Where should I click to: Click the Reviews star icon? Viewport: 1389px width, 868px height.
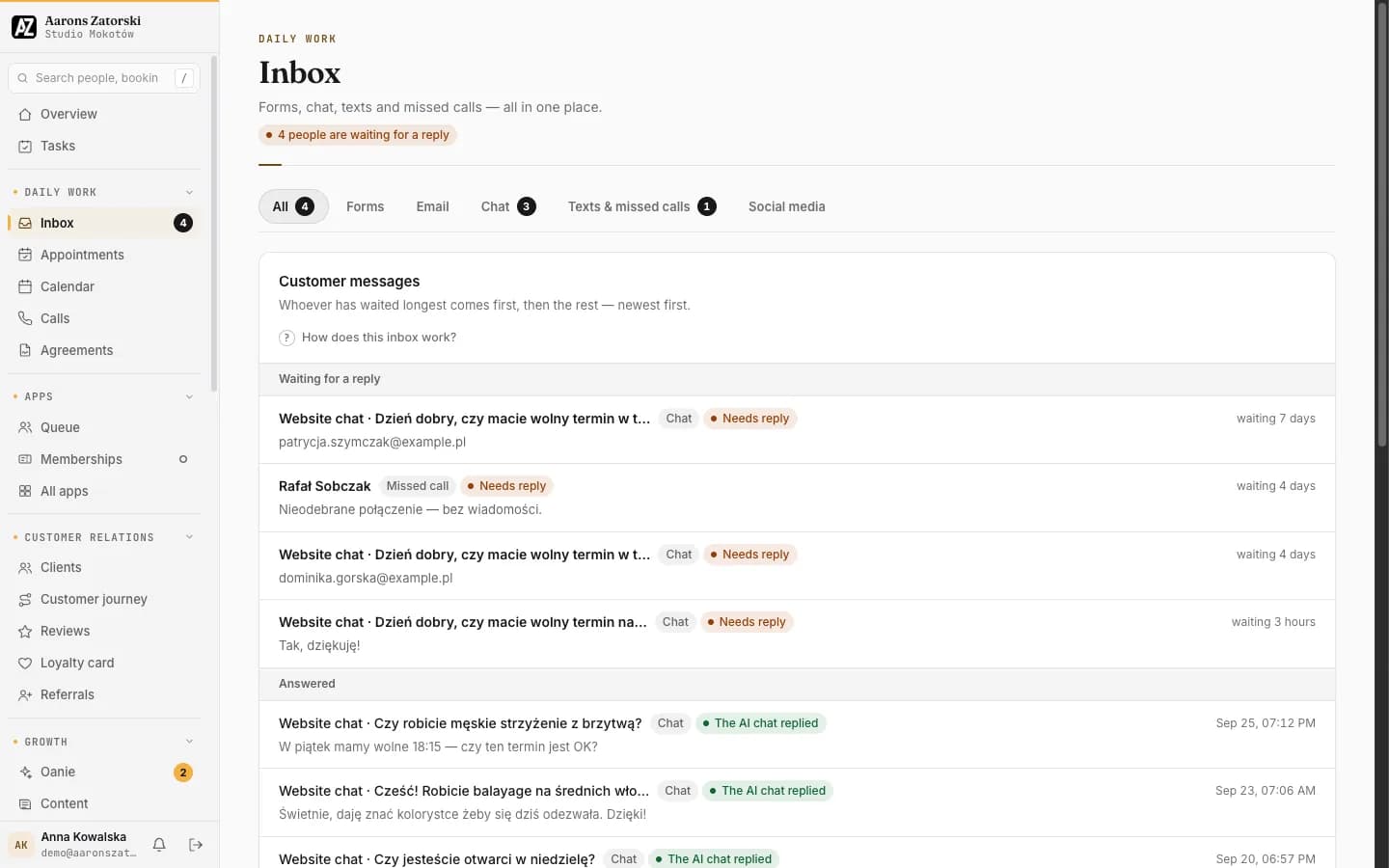(25, 631)
